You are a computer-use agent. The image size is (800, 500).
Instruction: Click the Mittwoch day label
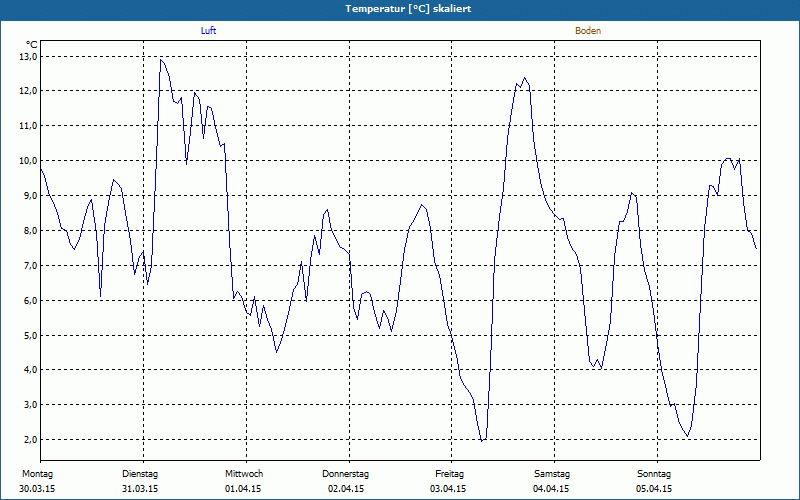click(244, 474)
